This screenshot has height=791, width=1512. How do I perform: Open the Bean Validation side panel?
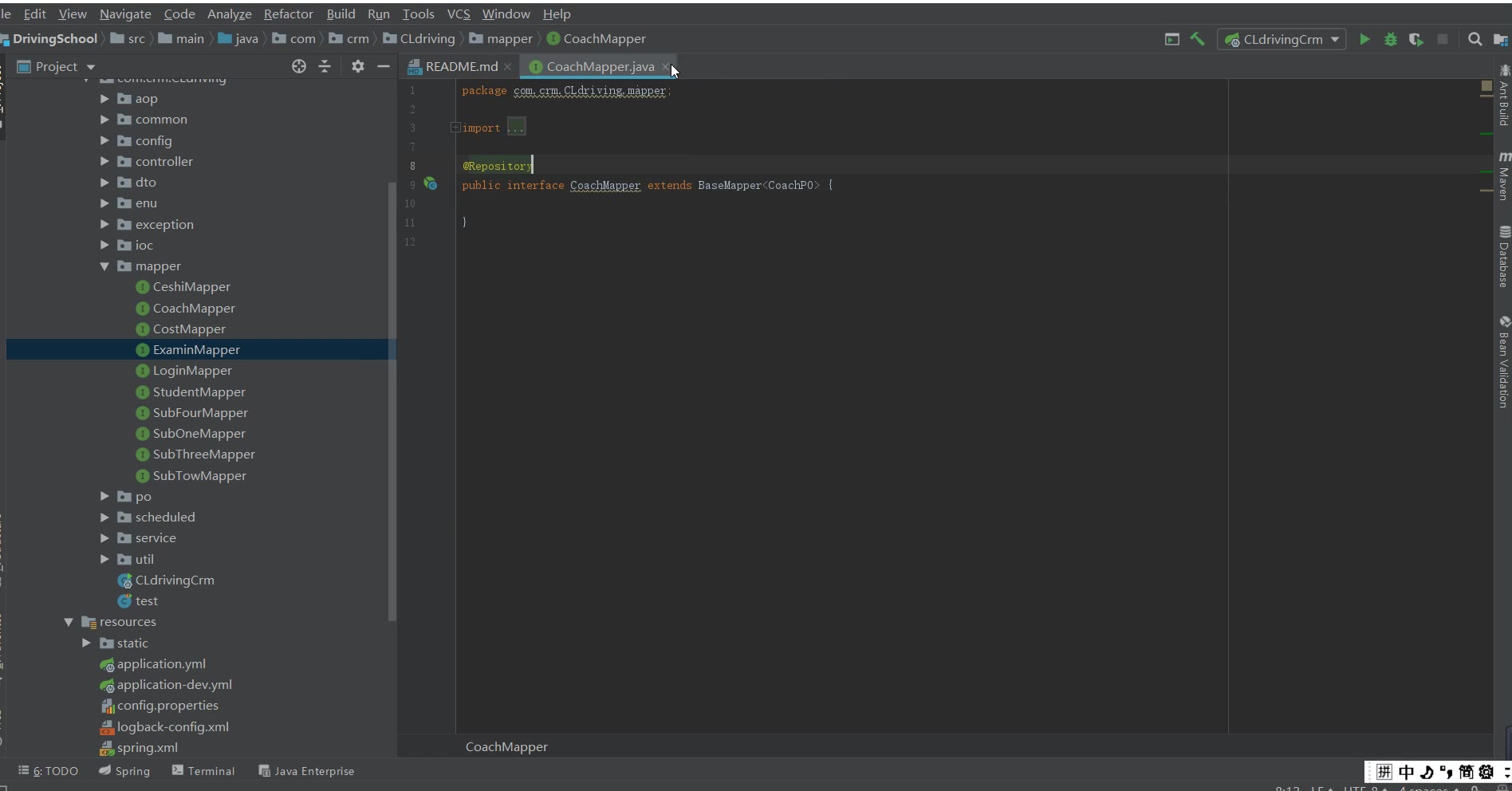1504,363
